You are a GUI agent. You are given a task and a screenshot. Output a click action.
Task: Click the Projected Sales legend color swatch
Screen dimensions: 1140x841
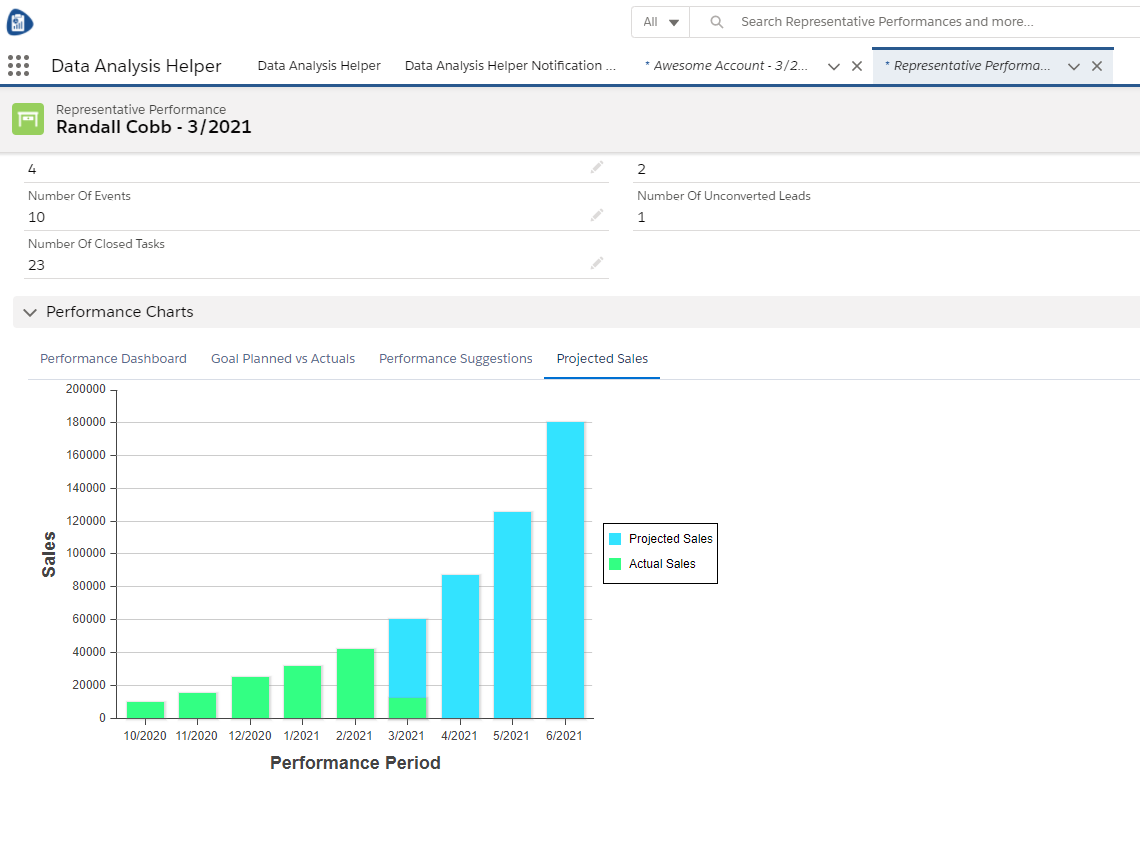tap(615, 539)
